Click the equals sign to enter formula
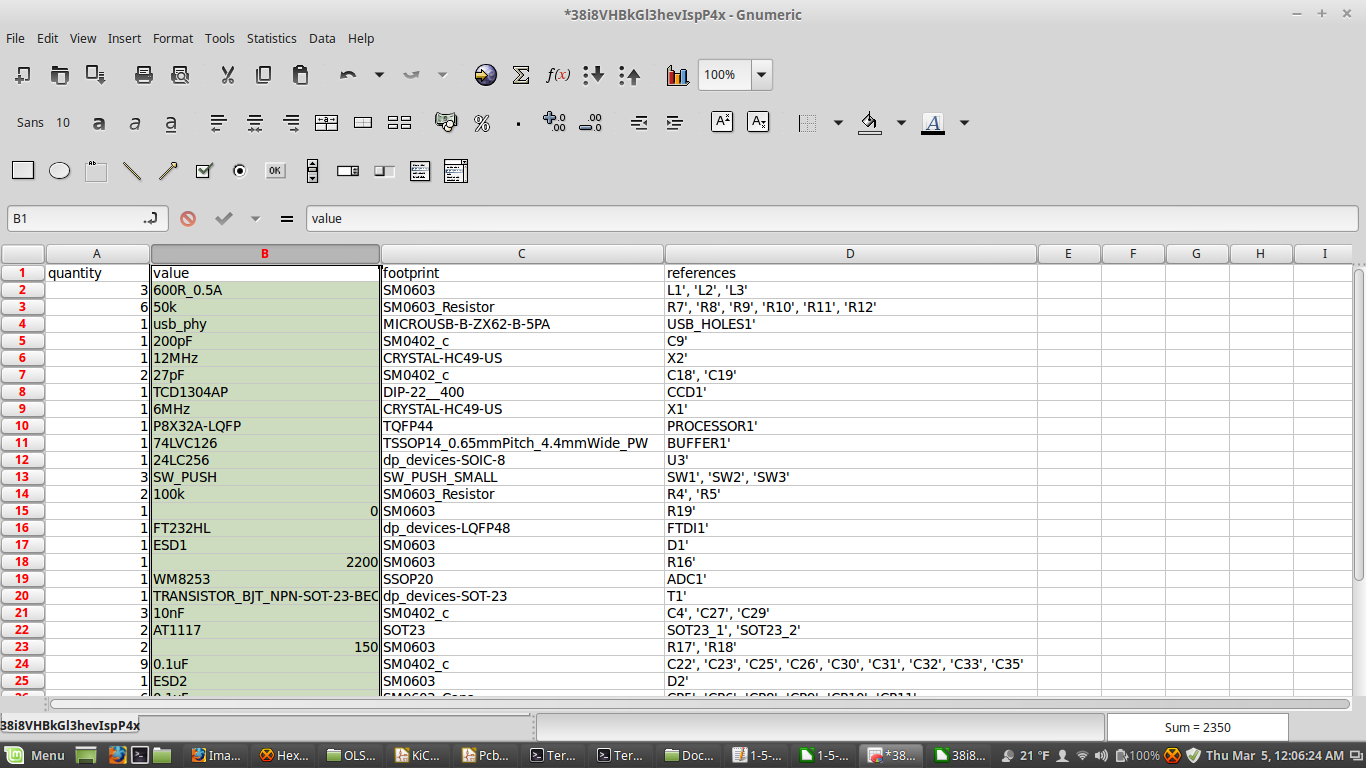 point(287,218)
